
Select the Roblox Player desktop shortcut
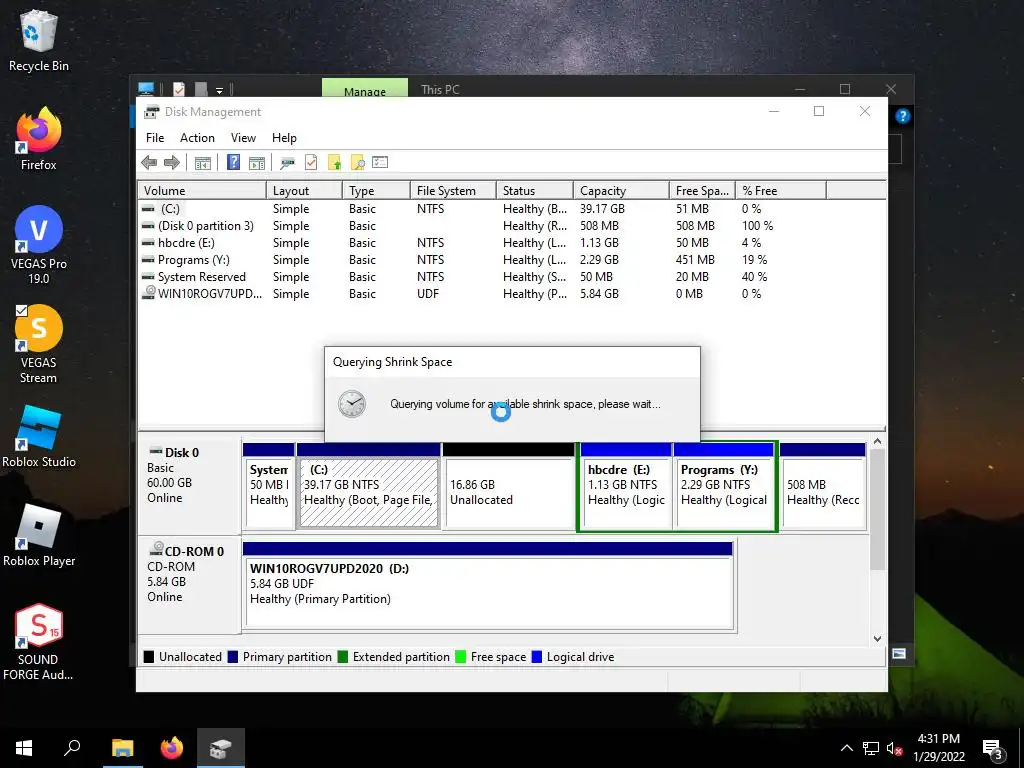(39, 536)
